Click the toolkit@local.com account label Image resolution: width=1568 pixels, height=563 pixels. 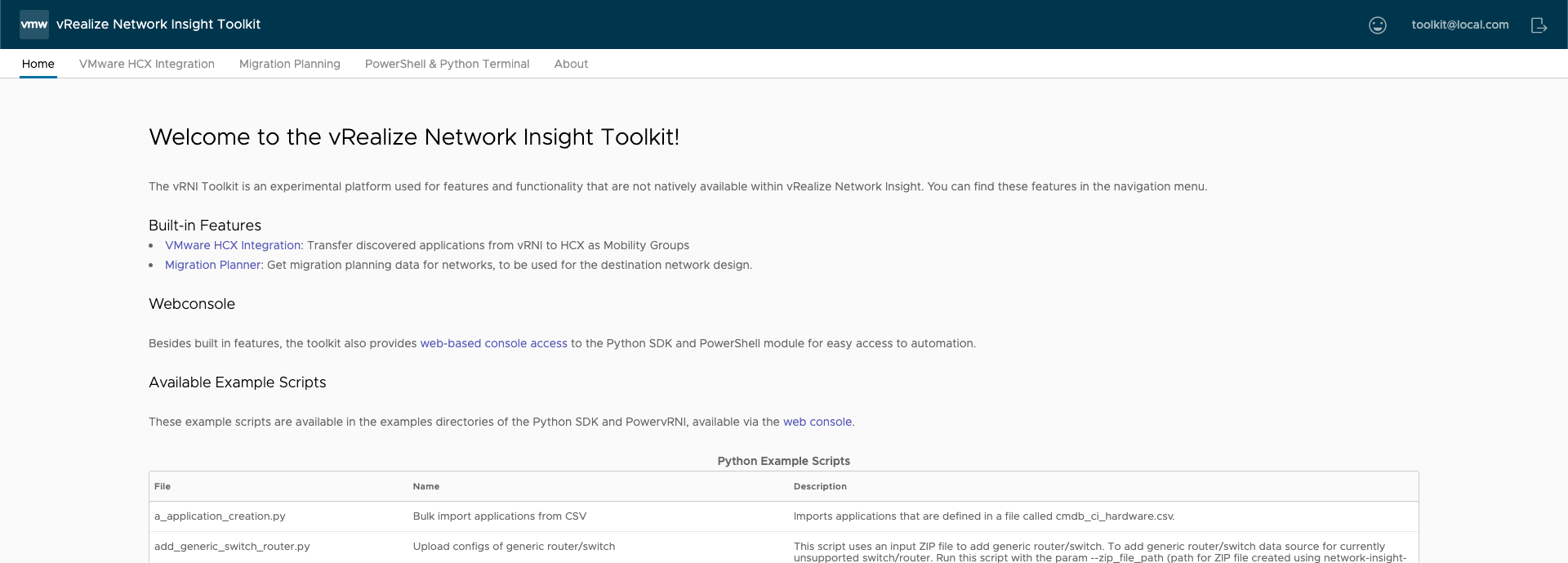pos(1459,25)
